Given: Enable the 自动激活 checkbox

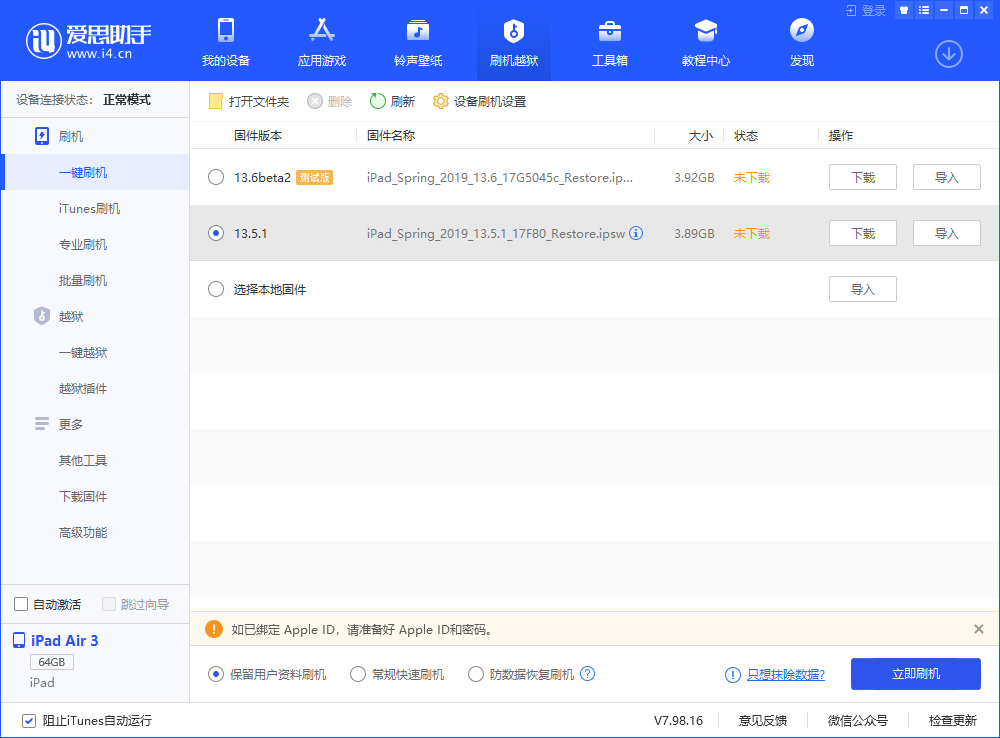Looking at the screenshot, I should [19, 603].
